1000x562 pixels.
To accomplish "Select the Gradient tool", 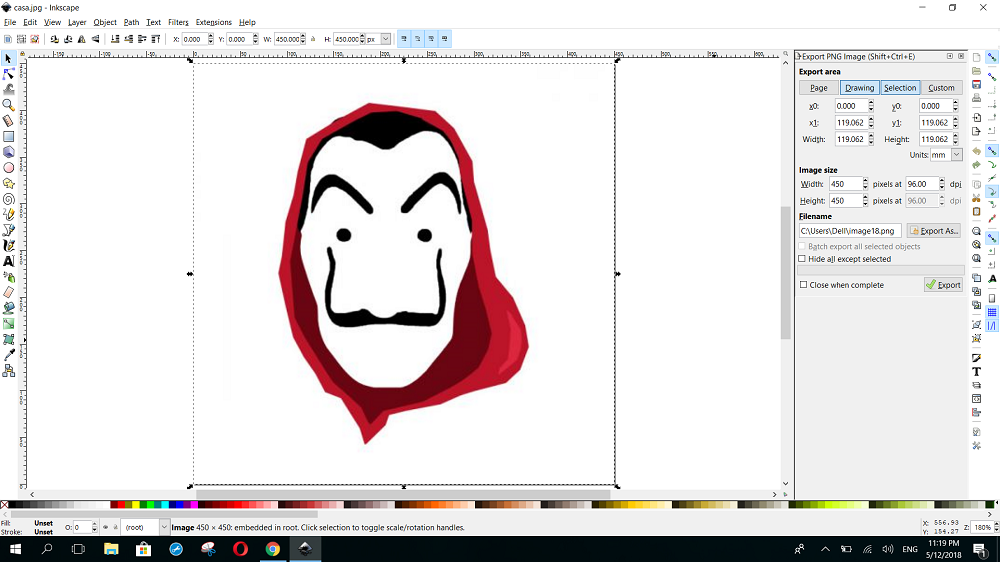I will [8, 323].
